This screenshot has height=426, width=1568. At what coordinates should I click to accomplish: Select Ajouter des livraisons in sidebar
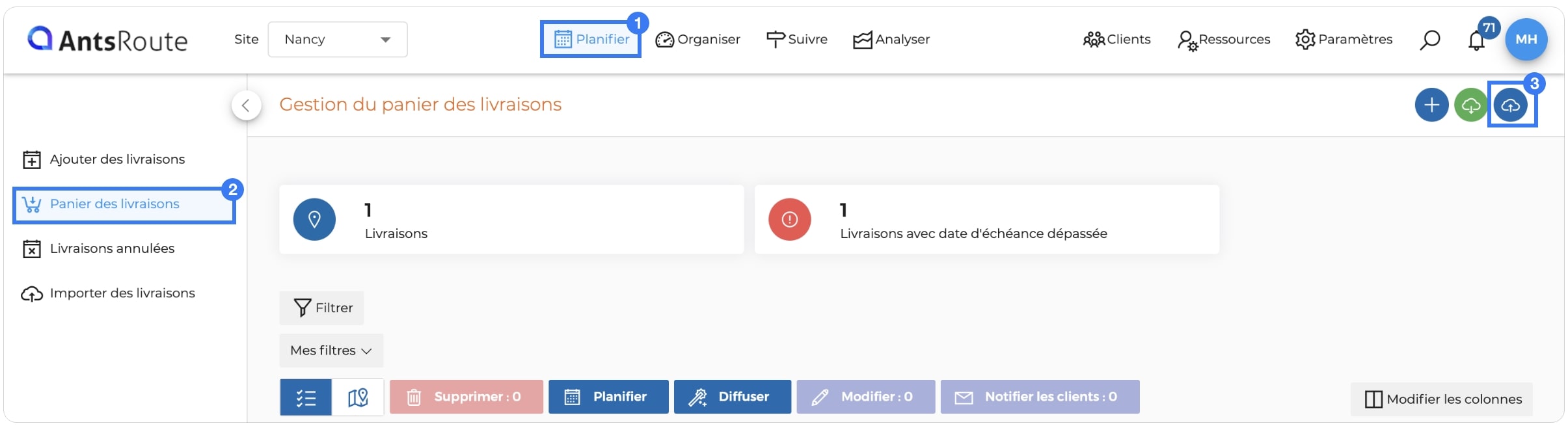104,159
